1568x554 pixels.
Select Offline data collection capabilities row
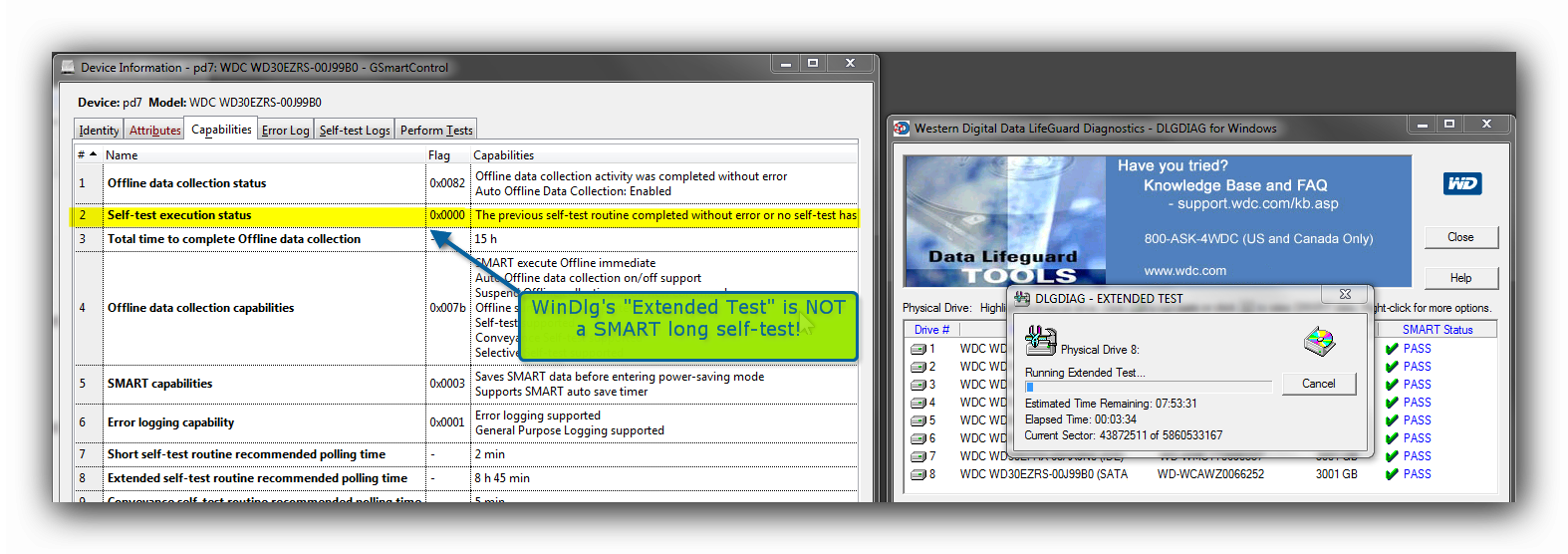click(465, 308)
